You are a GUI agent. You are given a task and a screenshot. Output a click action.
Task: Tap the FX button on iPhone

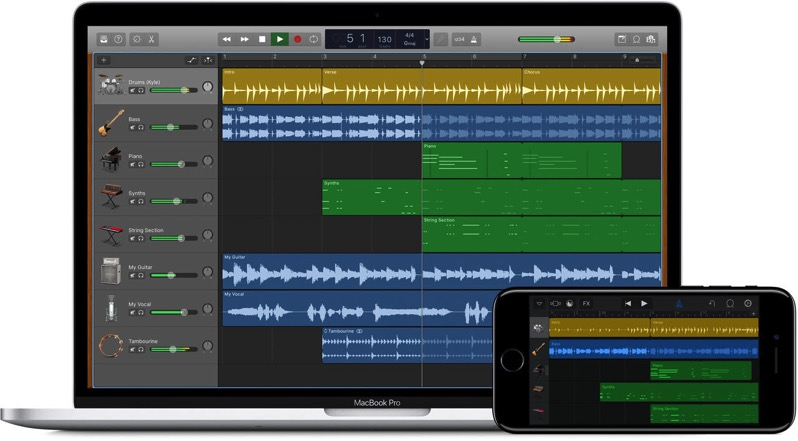tap(586, 303)
